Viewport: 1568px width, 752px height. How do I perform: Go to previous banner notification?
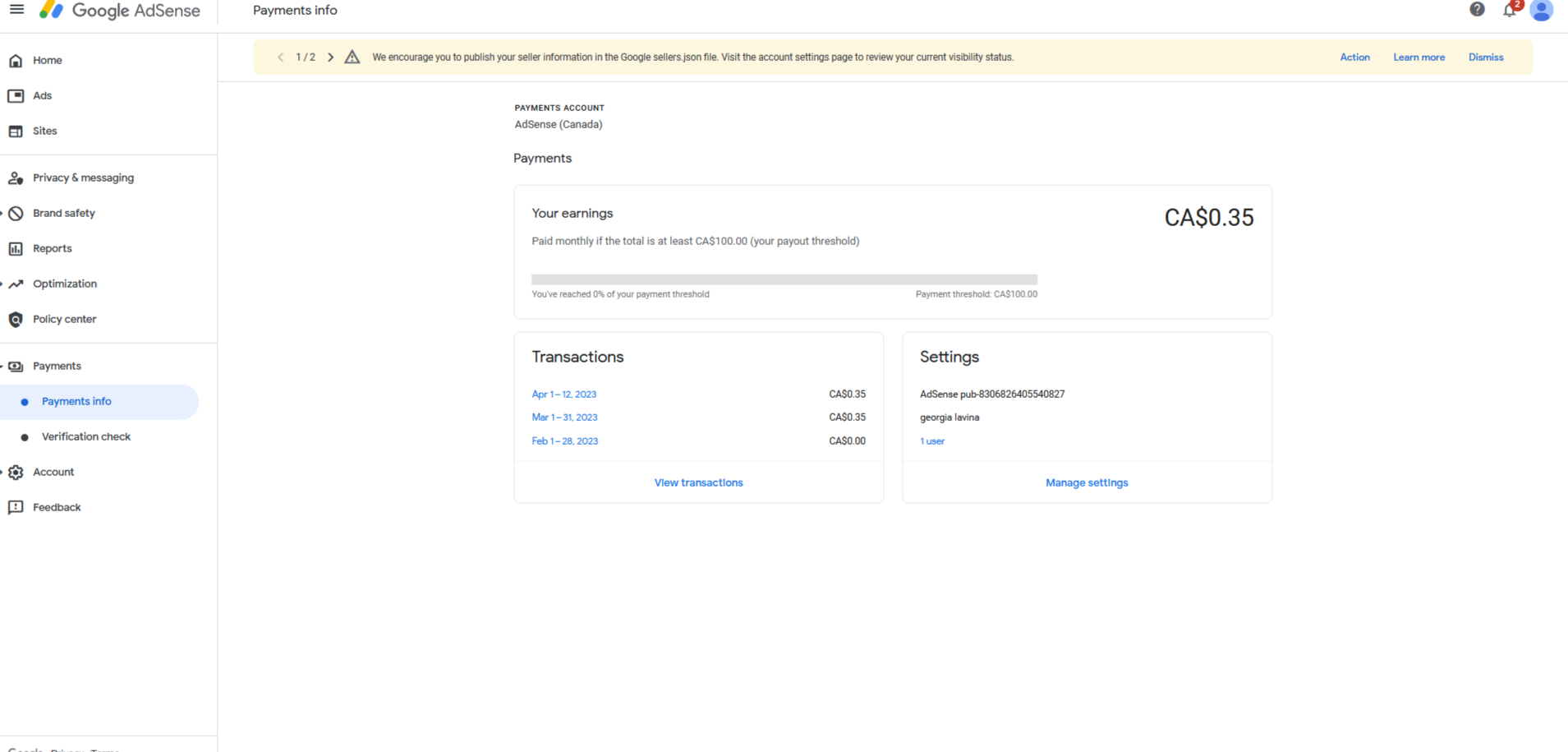click(281, 58)
